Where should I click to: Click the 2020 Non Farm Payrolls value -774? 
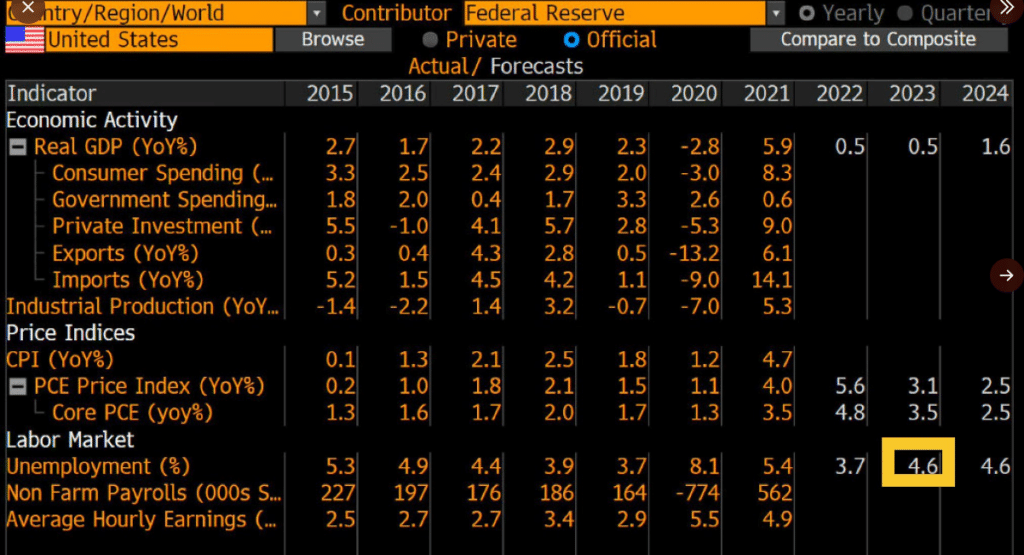[x=697, y=493]
